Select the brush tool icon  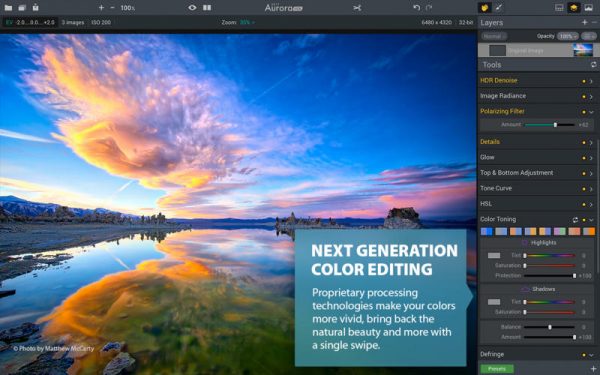pyautogui.click(x=499, y=8)
